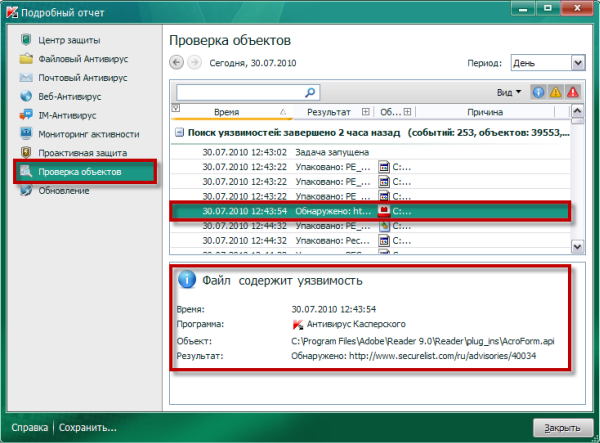Click the Справка link
The image size is (600, 443).
pyautogui.click(x=29, y=427)
